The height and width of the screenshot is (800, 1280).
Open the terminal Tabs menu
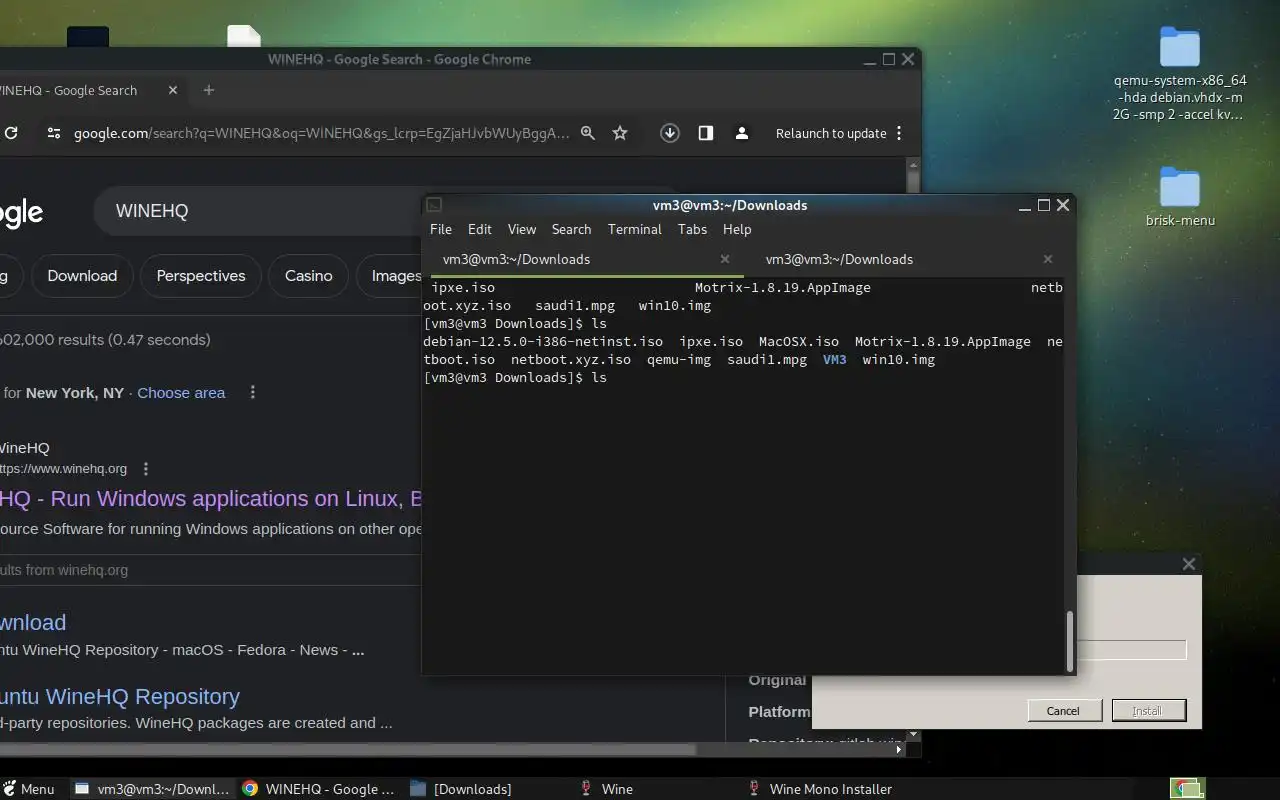click(x=692, y=229)
